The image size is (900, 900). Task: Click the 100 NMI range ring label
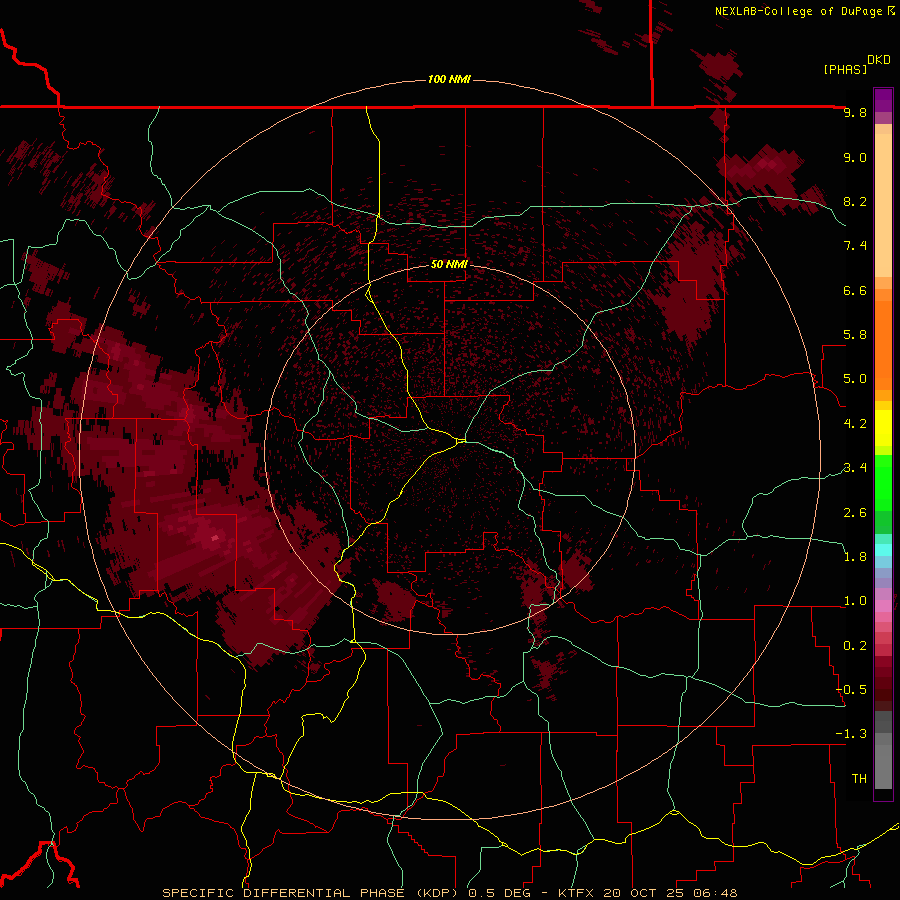pos(449,79)
